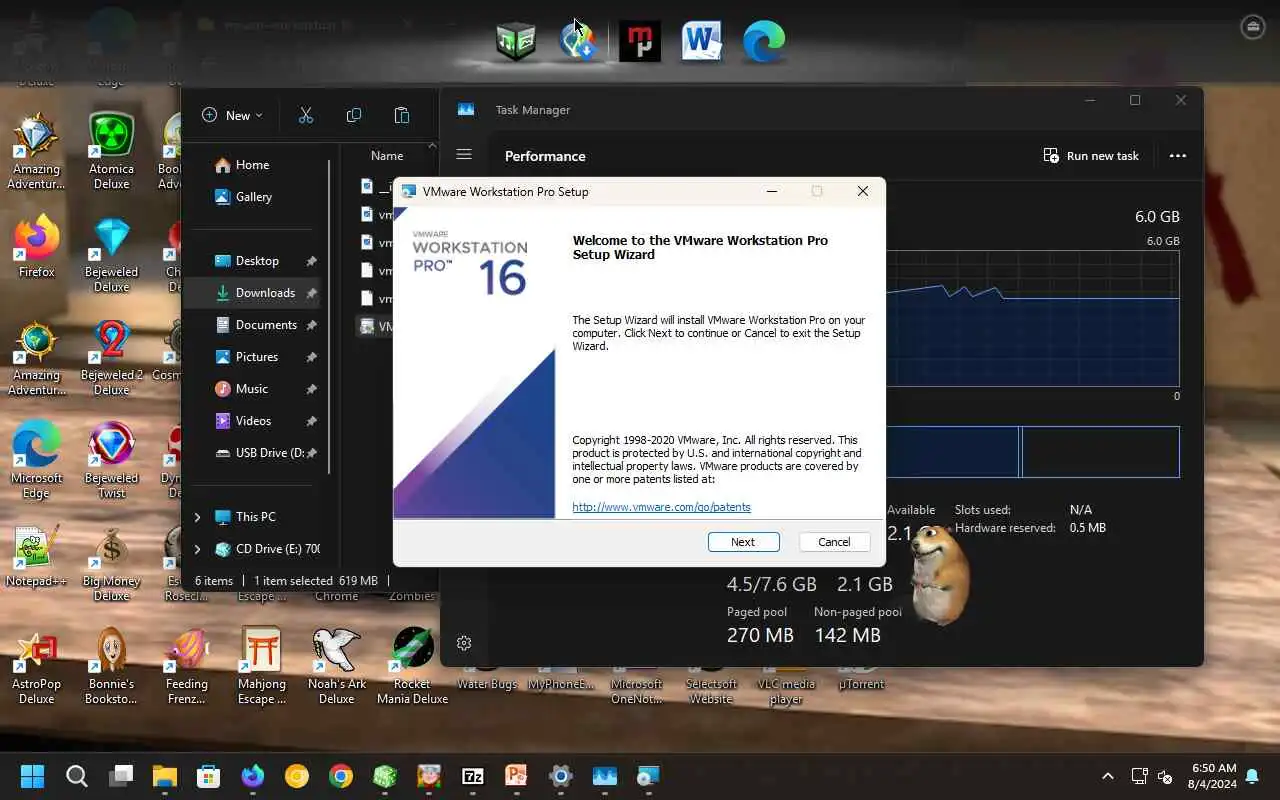Image resolution: width=1280 pixels, height=800 pixels.
Task: Select Desktop in Explorer quick access
Action: tap(257, 261)
